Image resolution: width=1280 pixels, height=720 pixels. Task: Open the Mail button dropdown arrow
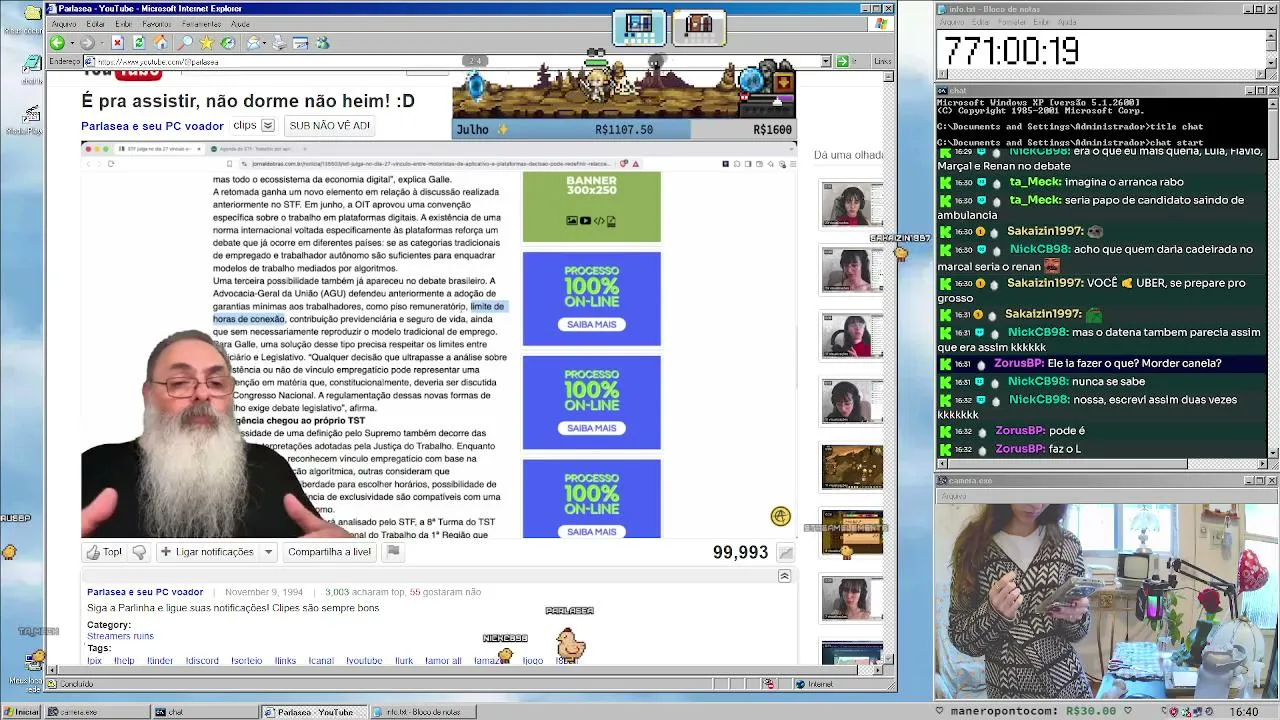265,43
